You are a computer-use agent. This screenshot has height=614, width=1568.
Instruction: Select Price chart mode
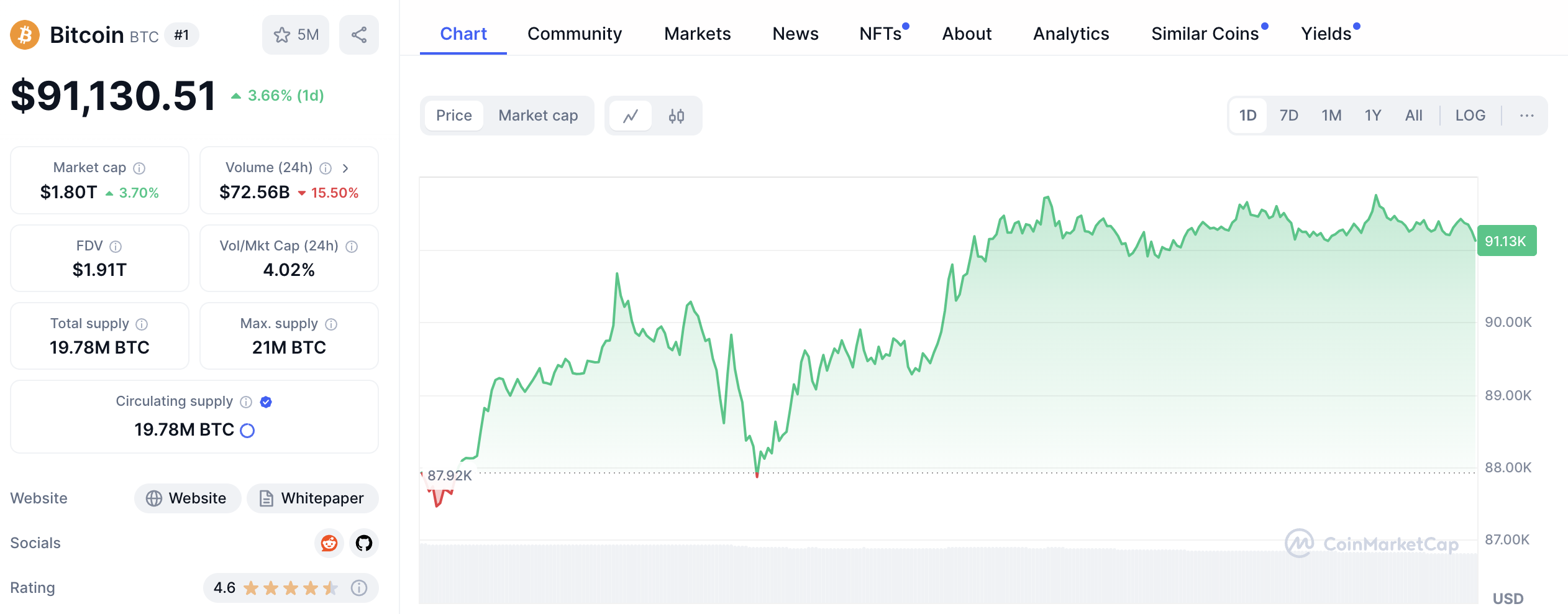click(454, 116)
